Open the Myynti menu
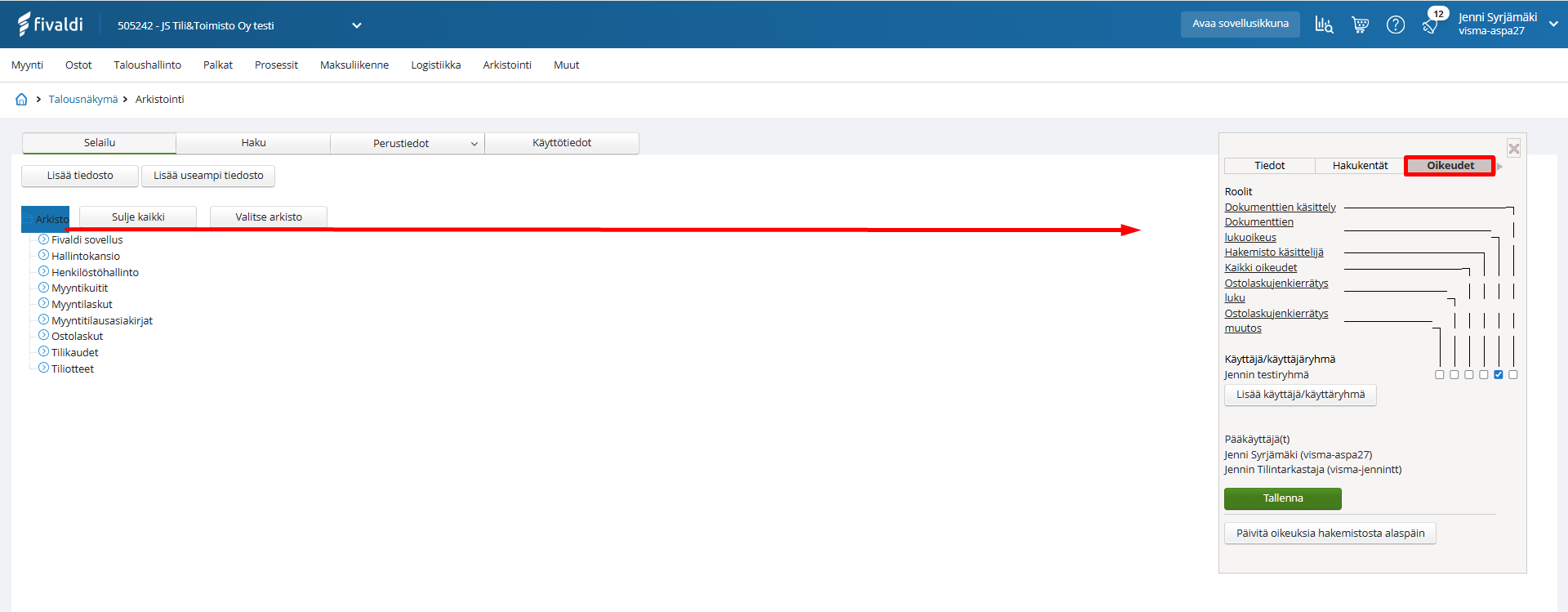Viewport: 1568px width, 612px height. [27, 65]
